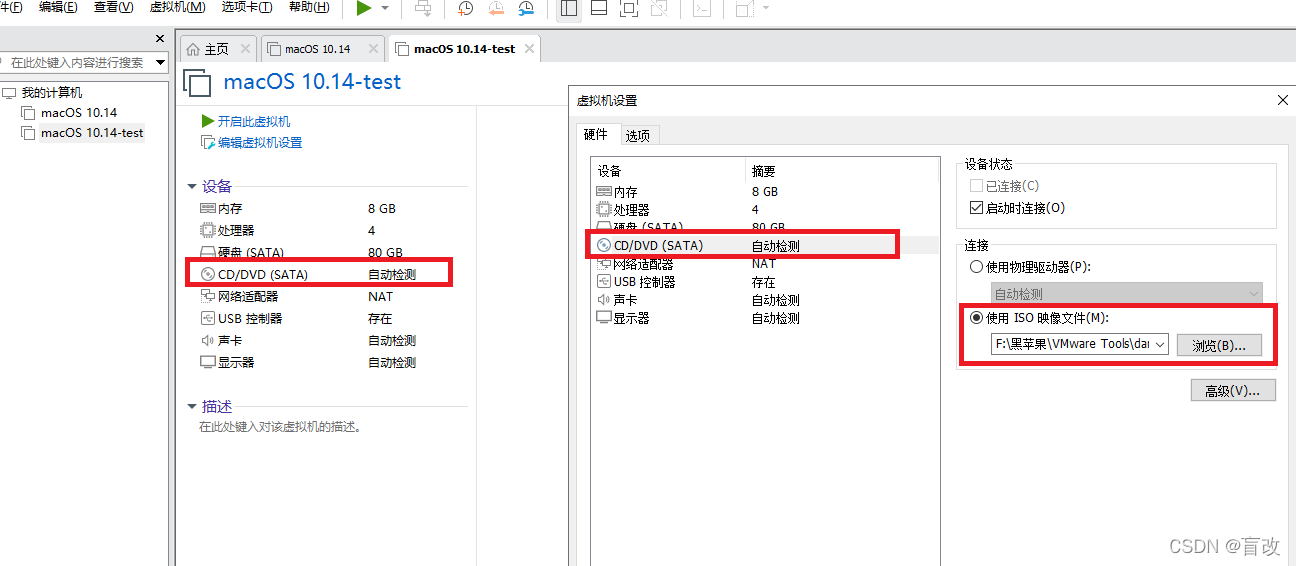
Task: Close the macOS 10.14 tab
Action: pyautogui.click(x=373, y=49)
